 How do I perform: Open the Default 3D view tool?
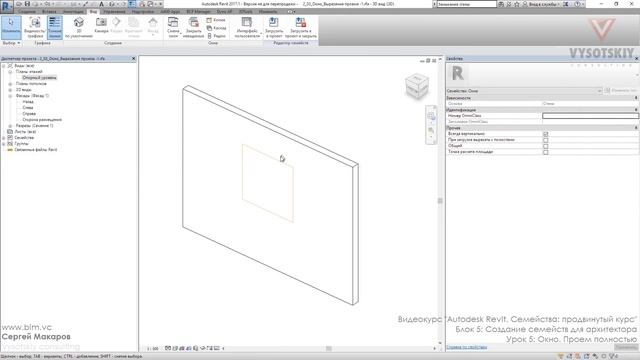coord(79,27)
